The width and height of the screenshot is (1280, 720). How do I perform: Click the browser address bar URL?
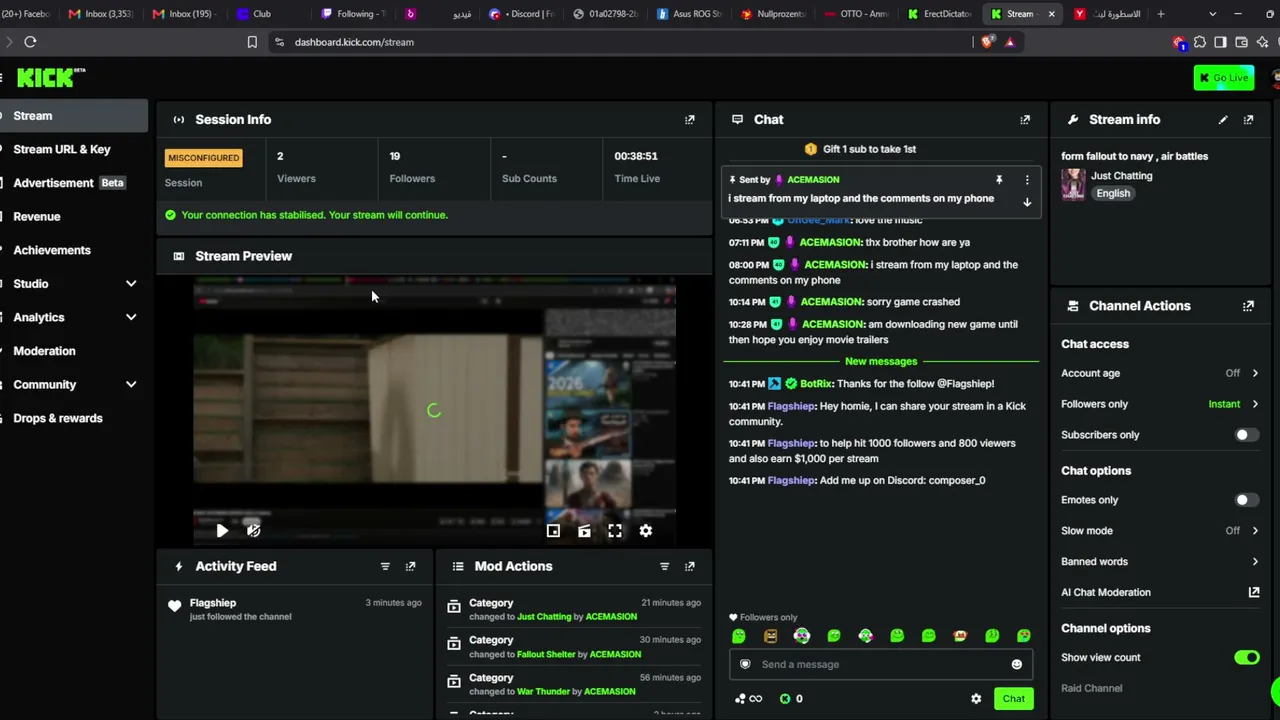pos(354,42)
